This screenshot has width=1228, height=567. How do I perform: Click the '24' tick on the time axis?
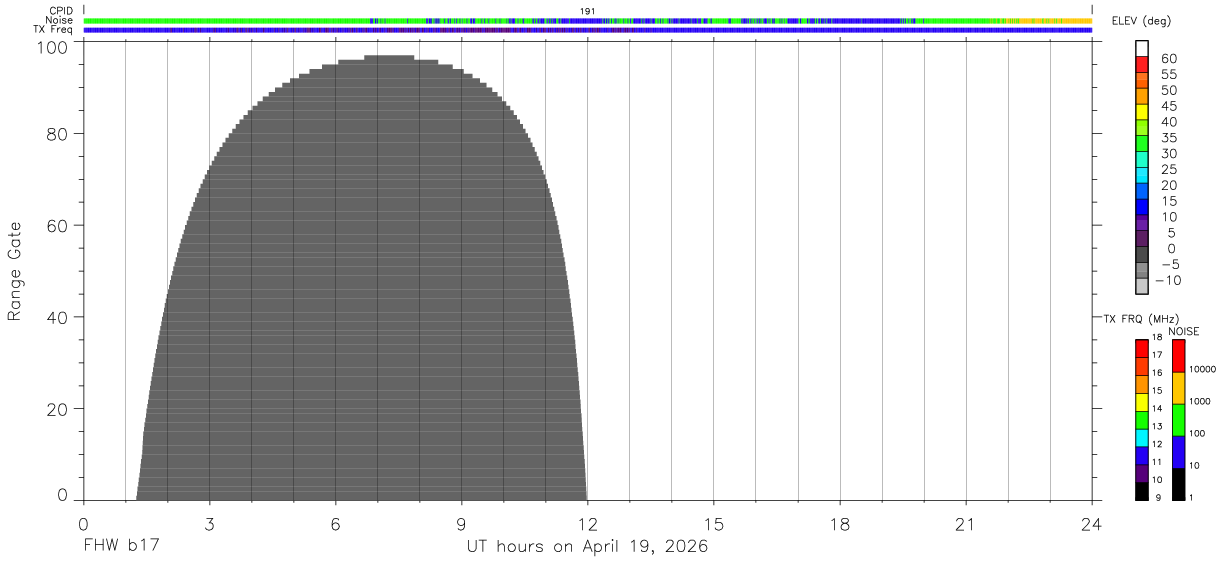[x=1092, y=524]
